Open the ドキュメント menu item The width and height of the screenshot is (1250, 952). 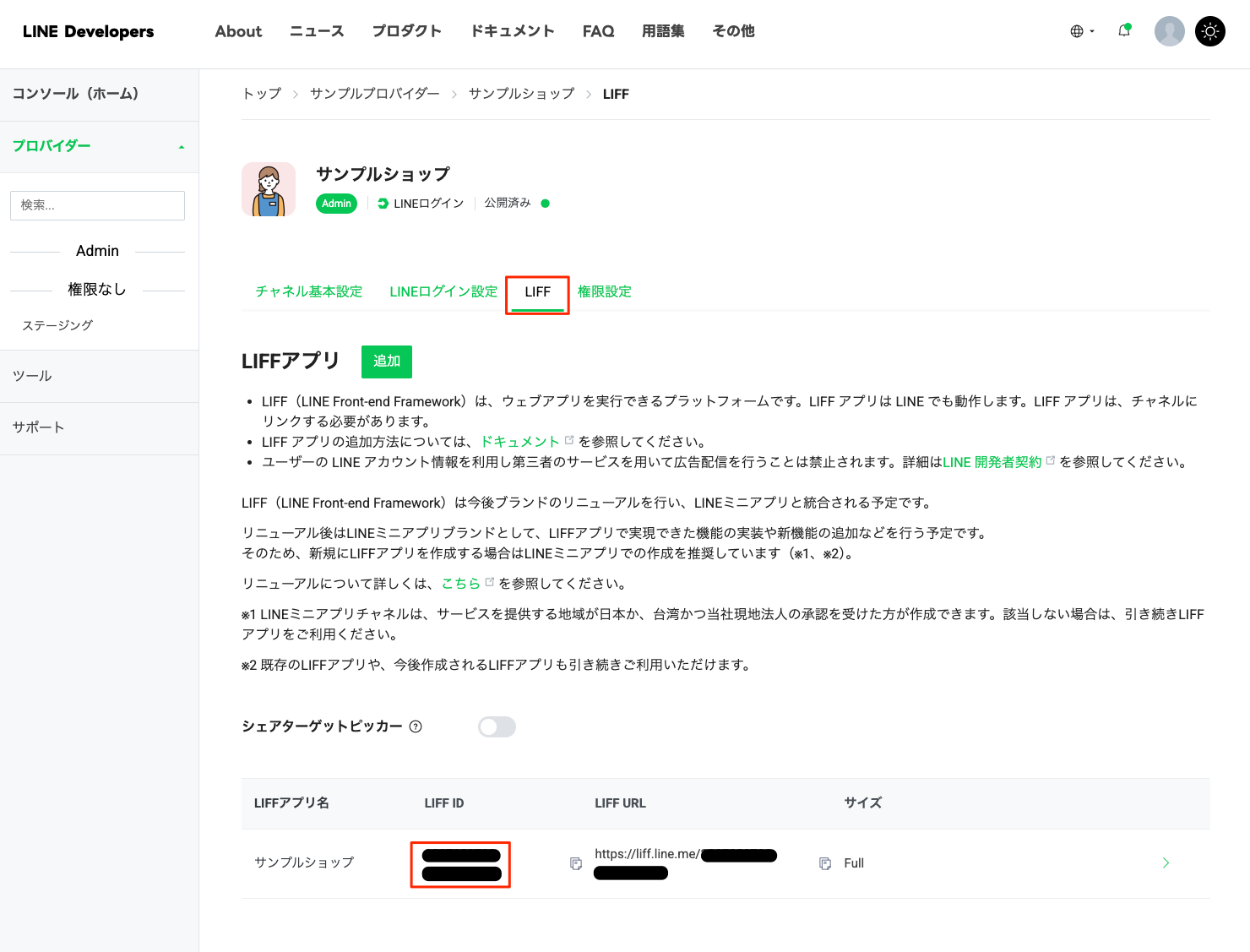[512, 31]
